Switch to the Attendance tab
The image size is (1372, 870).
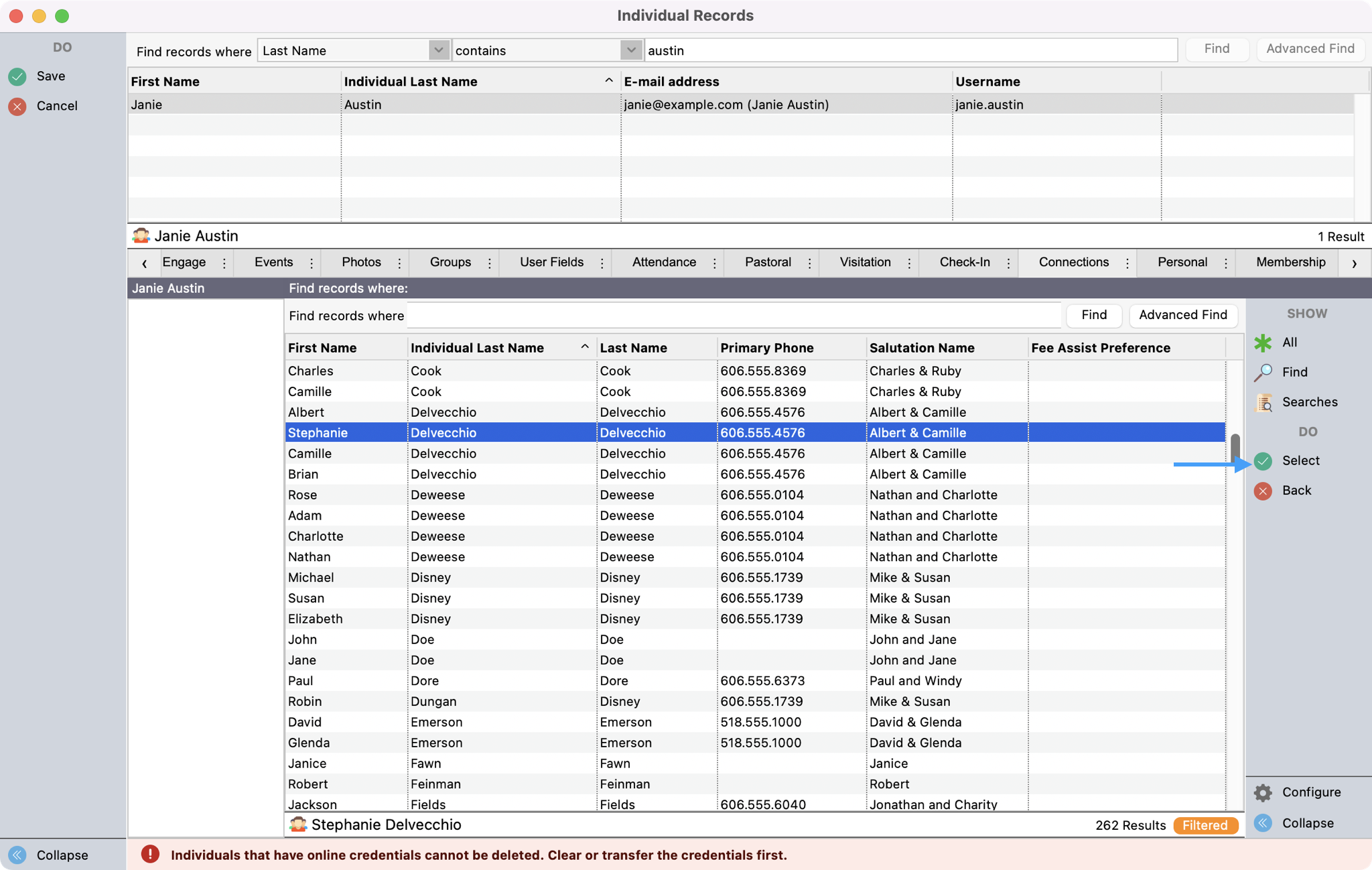tap(664, 262)
